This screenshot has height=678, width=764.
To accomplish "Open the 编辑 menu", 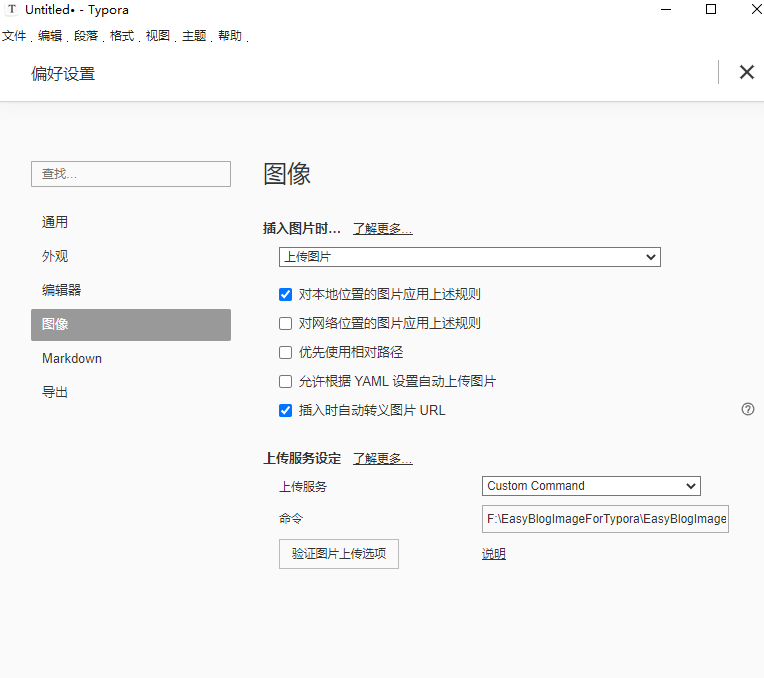I will tap(50, 36).
